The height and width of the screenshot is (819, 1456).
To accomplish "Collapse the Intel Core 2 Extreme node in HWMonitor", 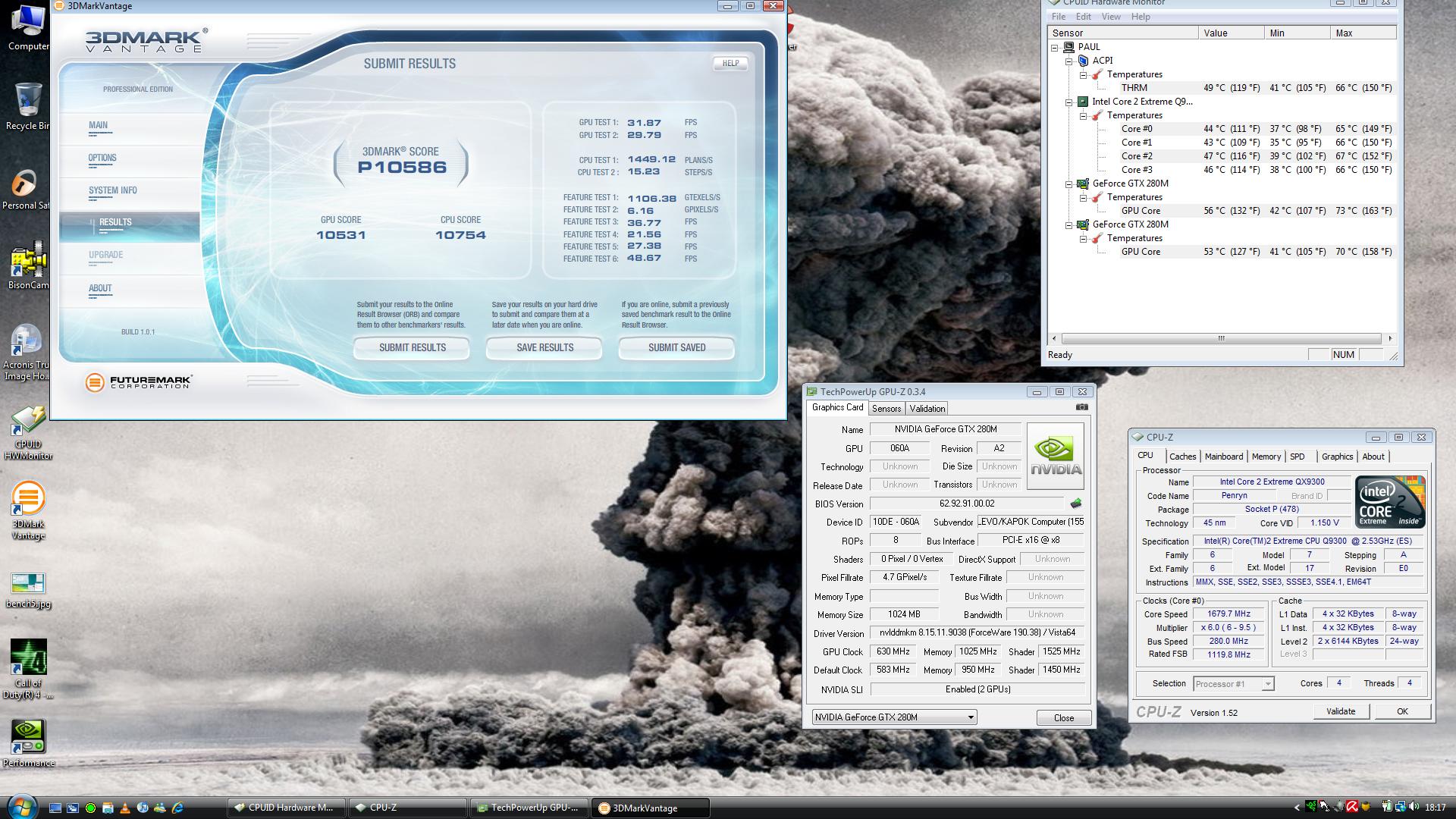I will 1069,102.
